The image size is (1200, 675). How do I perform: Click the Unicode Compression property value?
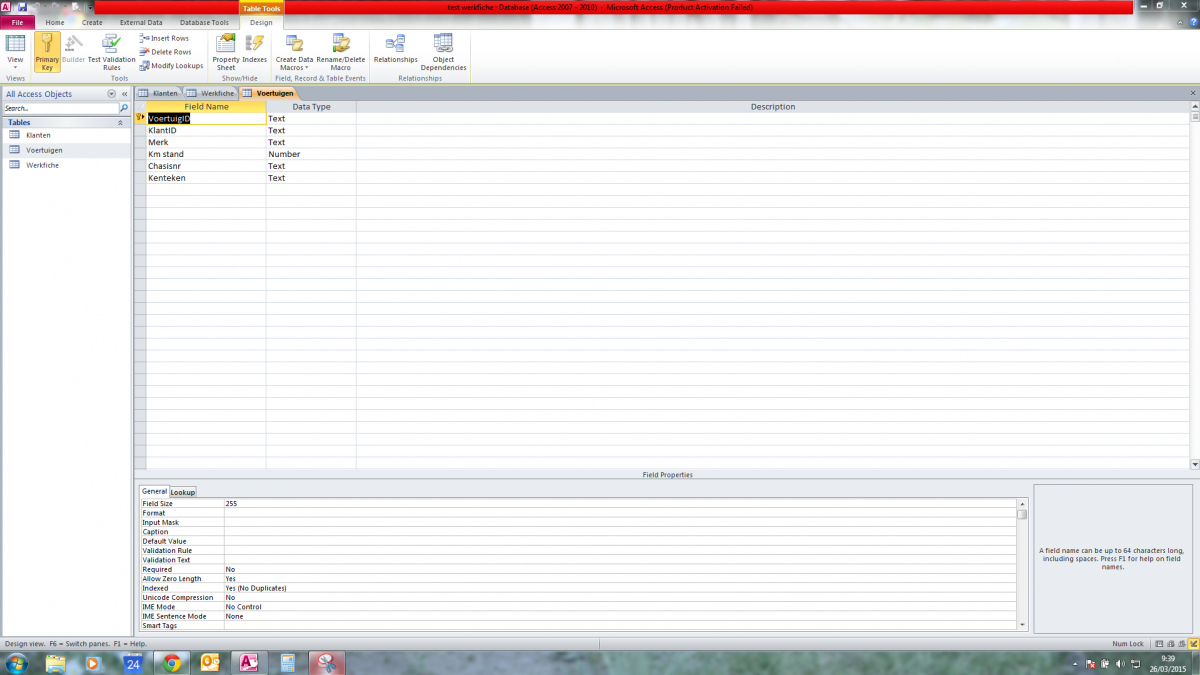click(620, 597)
